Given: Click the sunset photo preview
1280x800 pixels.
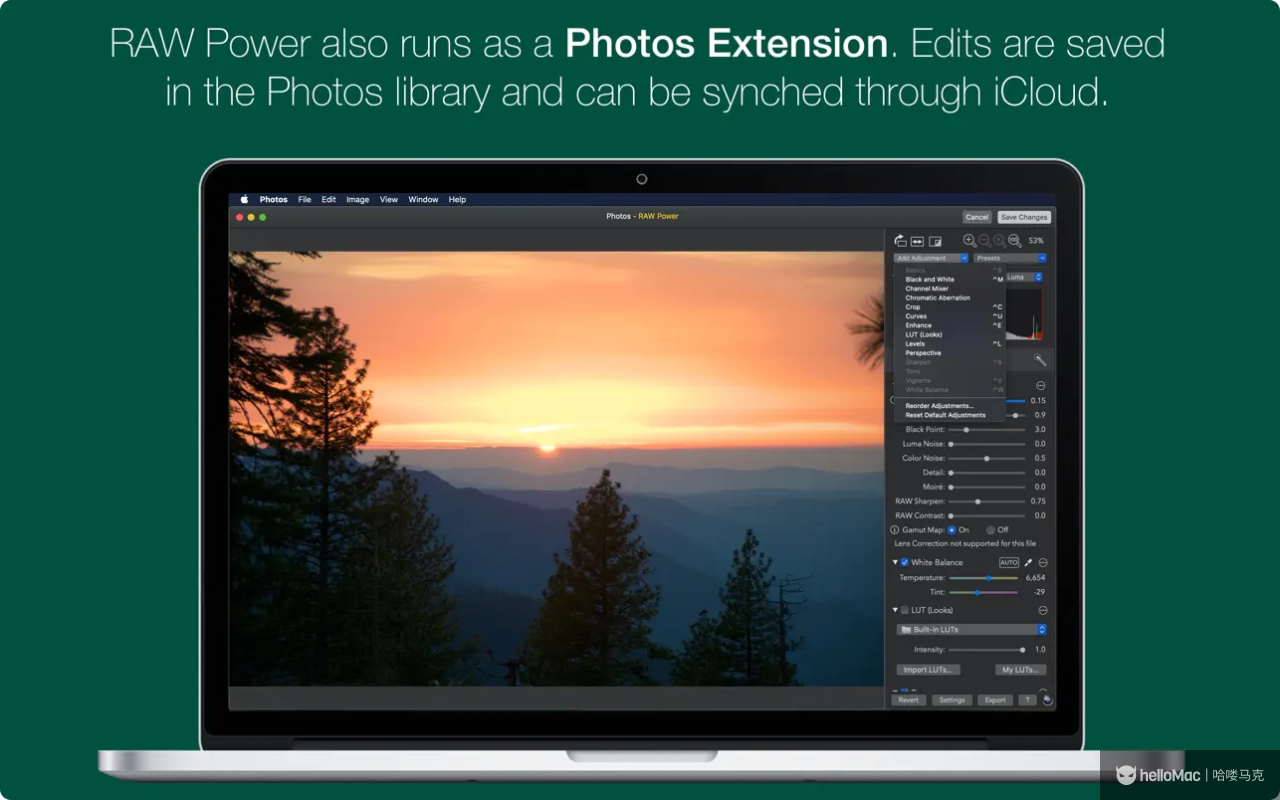Looking at the screenshot, I should pos(557,469).
